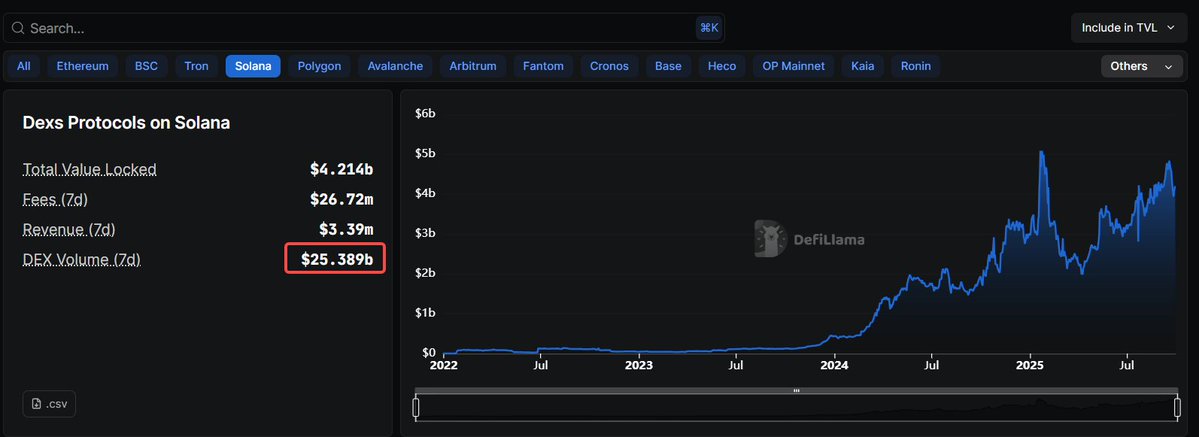Click the 2024 x-axis label
Screen dimensions: 1199x437
[x=834, y=365]
